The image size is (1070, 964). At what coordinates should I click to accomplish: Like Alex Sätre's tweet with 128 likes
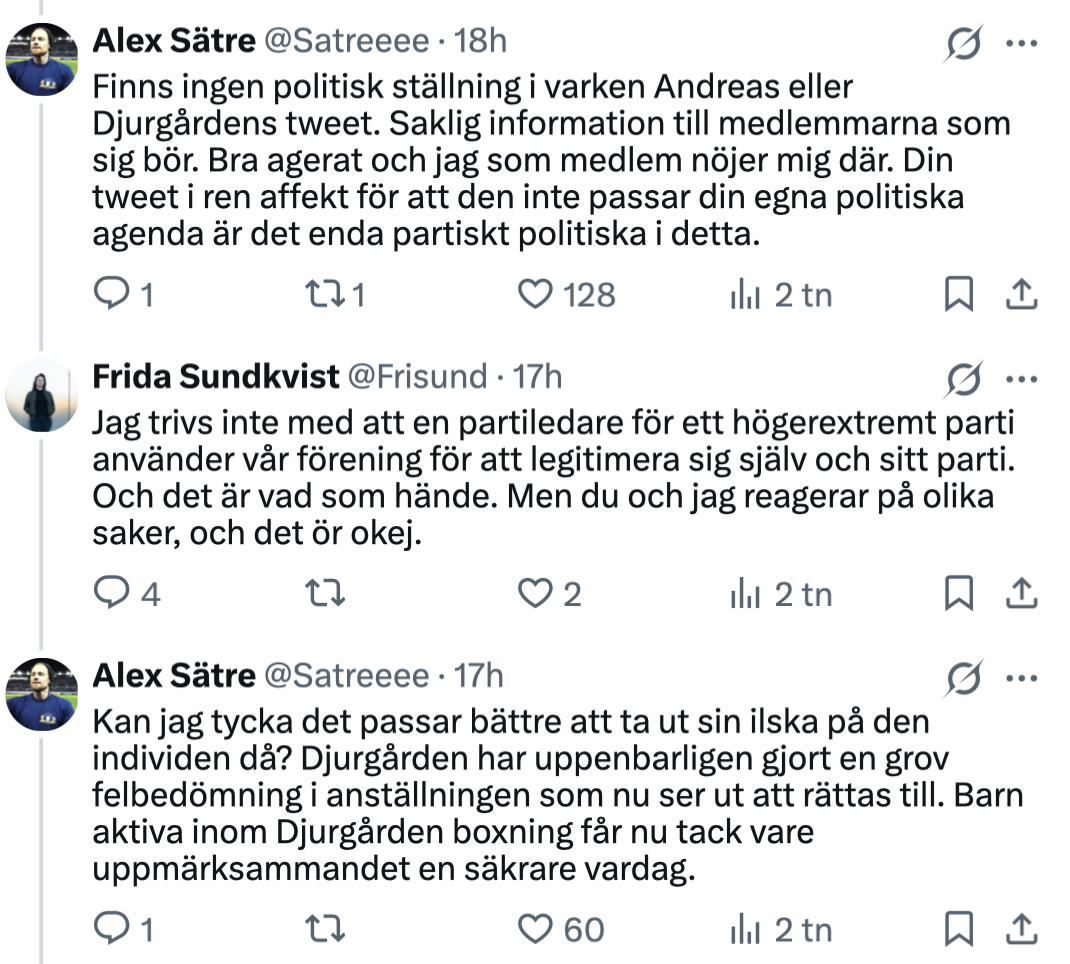535,295
